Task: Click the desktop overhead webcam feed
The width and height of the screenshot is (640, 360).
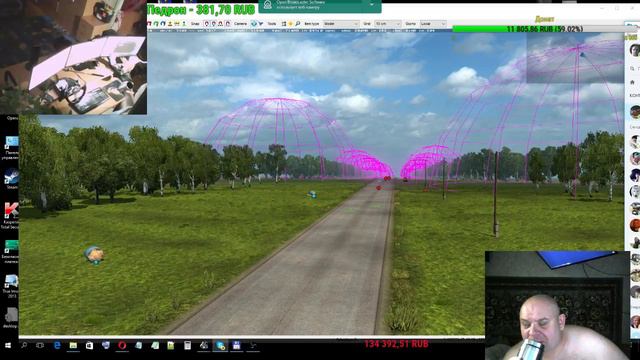Action: [73, 57]
